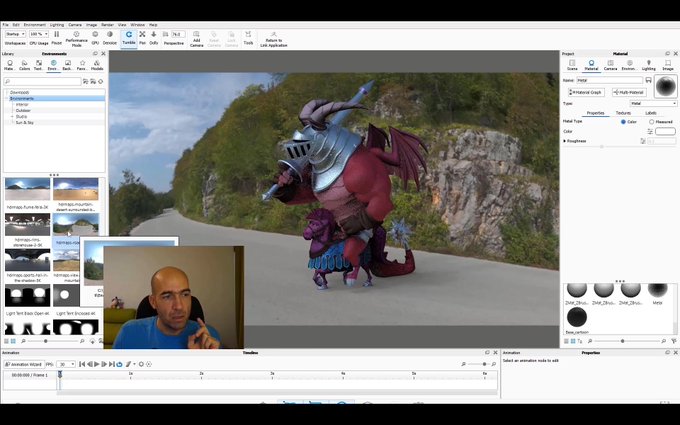This screenshot has height=425, width=680.
Task: Launch the Animation Wizard
Action: point(23,364)
